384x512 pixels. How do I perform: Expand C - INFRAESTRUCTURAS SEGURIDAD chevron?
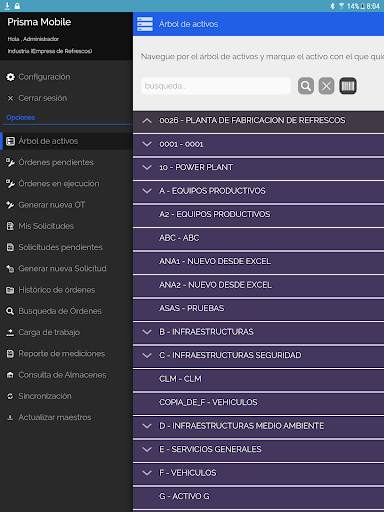pyautogui.click(x=147, y=356)
